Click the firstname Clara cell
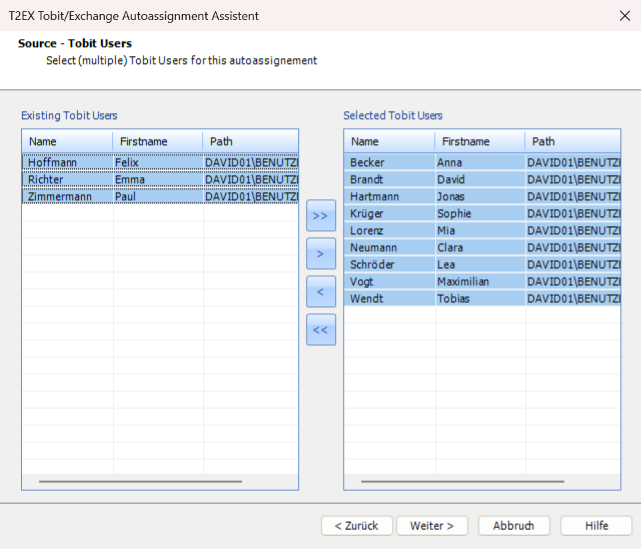The image size is (641, 549). pos(480,247)
